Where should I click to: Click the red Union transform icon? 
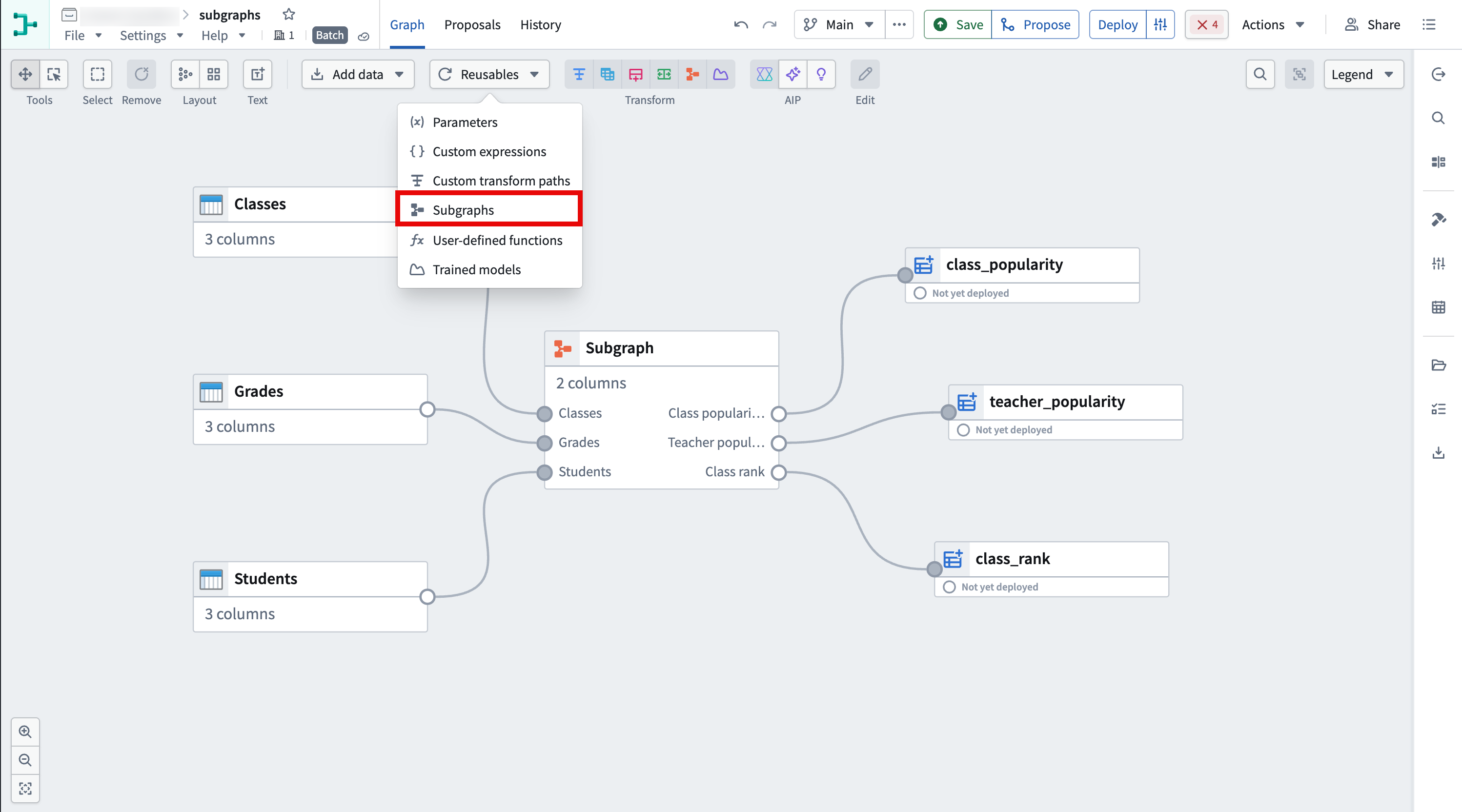tap(636, 74)
